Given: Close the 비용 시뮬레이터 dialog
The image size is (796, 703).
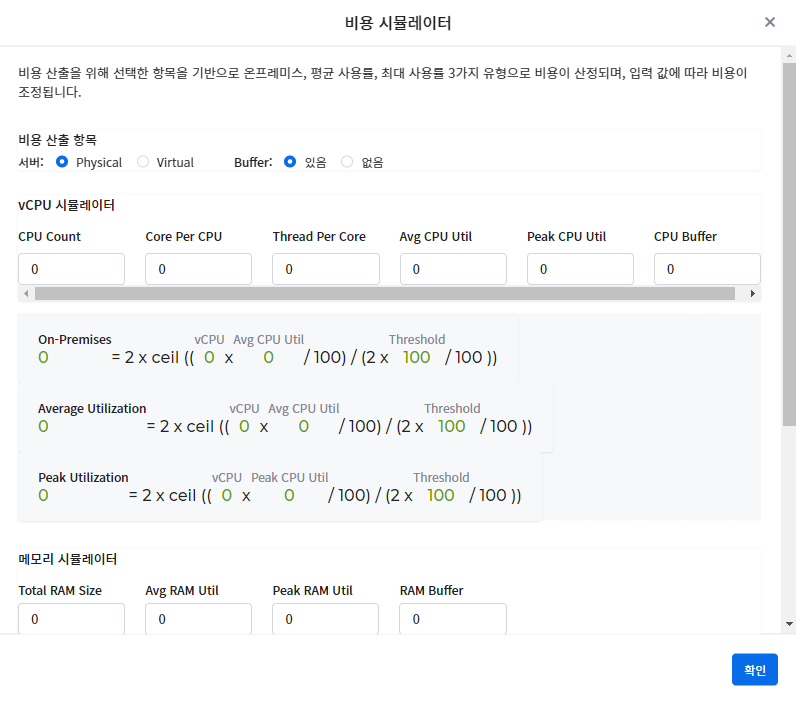Looking at the screenshot, I should (769, 22).
